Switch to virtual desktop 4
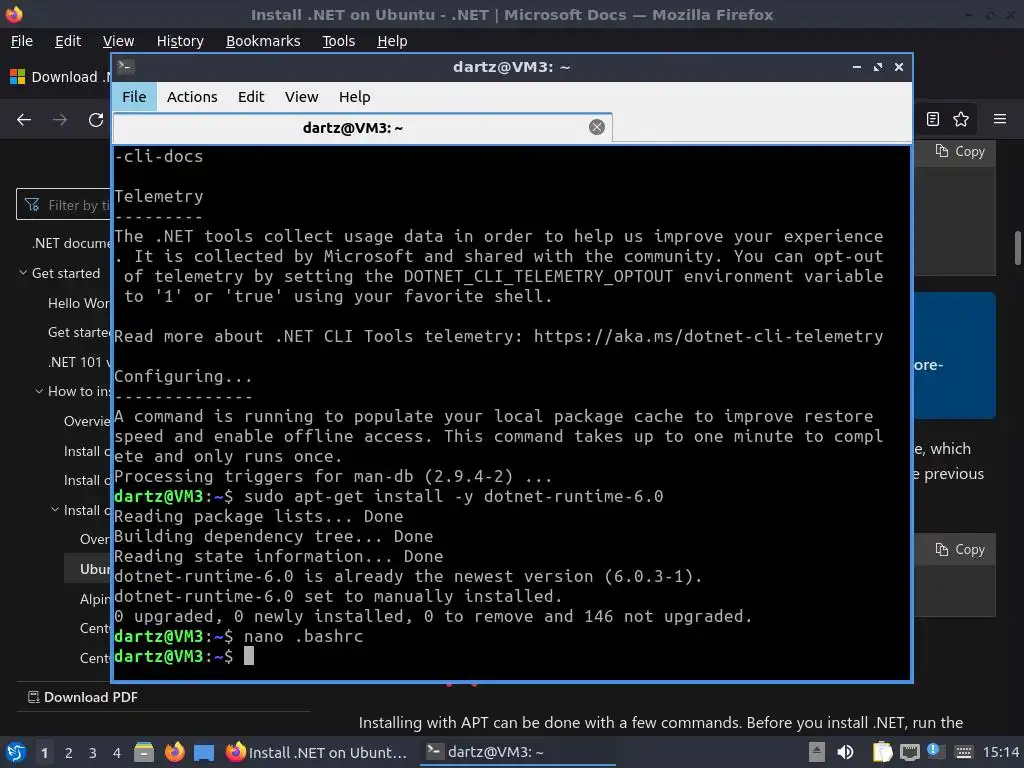Viewport: 1024px width, 768px height. (x=117, y=753)
